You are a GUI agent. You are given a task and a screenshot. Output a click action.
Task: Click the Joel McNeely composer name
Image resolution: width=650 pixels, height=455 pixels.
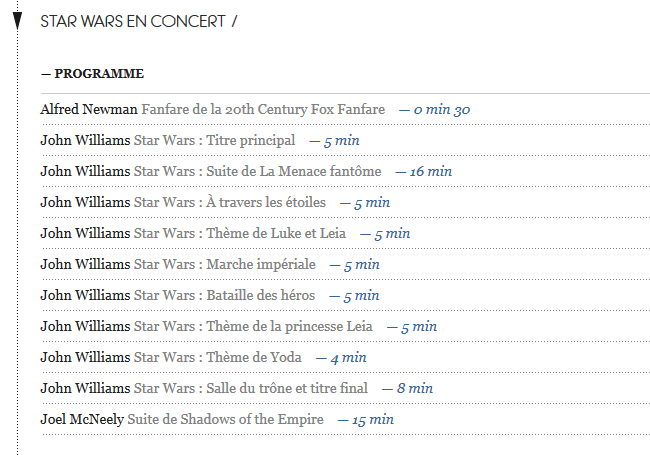click(x=82, y=419)
